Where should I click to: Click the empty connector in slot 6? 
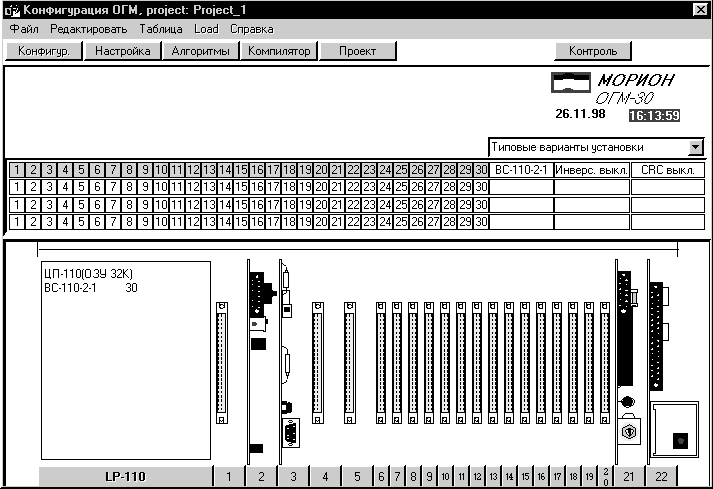pos(381,363)
